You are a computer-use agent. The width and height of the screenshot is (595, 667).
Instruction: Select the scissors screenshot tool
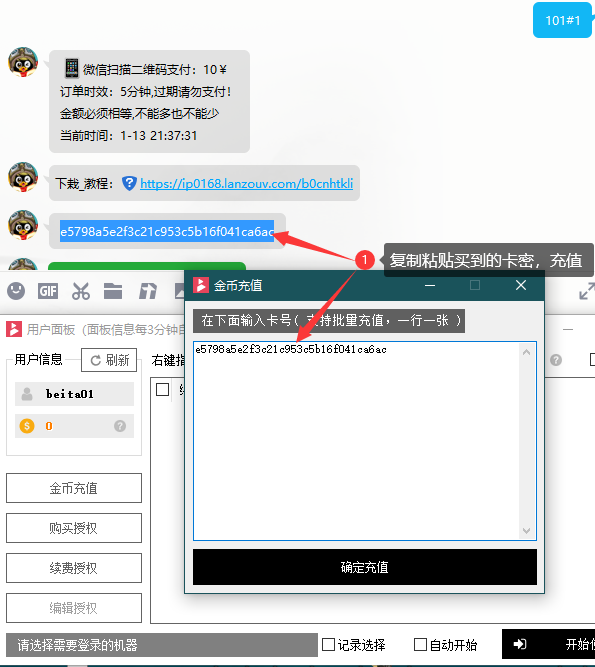pyautogui.click(x=81, y=291)
